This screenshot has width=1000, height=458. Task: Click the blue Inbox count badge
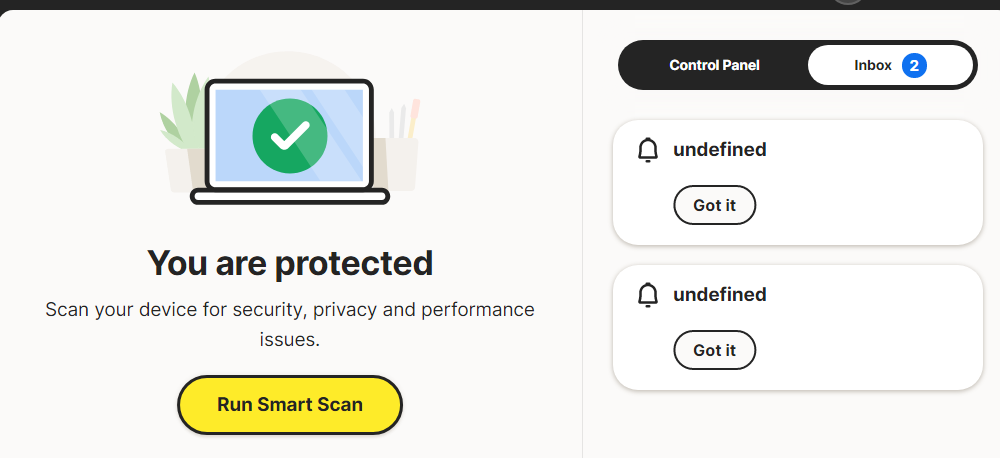(x=913, y=66)
